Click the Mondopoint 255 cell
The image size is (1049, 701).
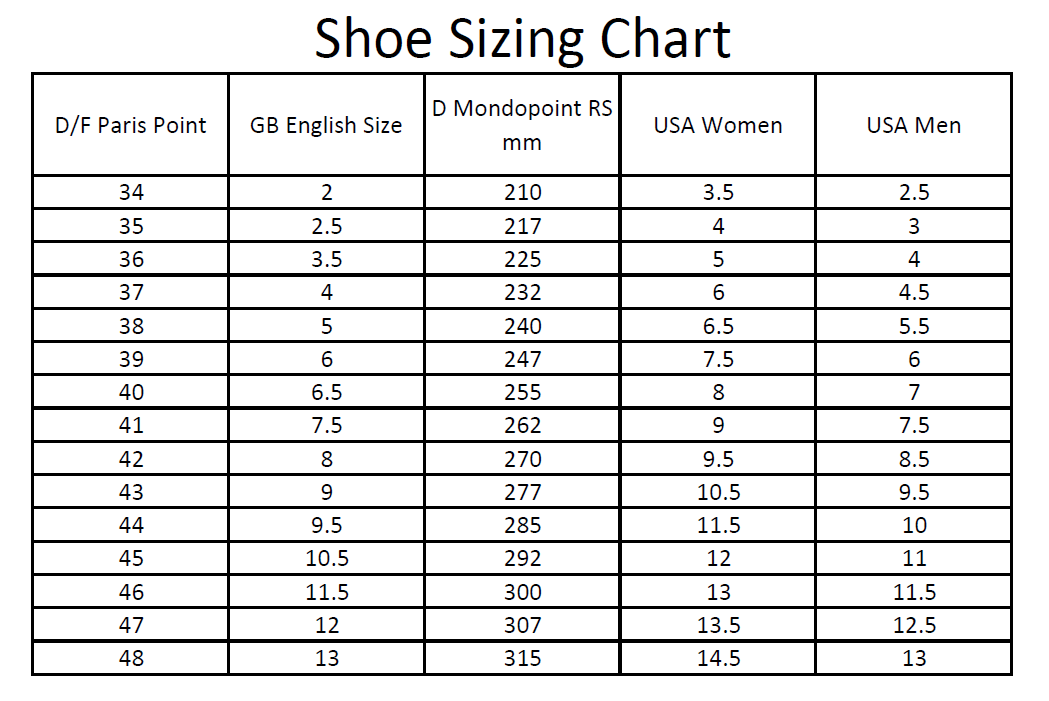[522, 392]
